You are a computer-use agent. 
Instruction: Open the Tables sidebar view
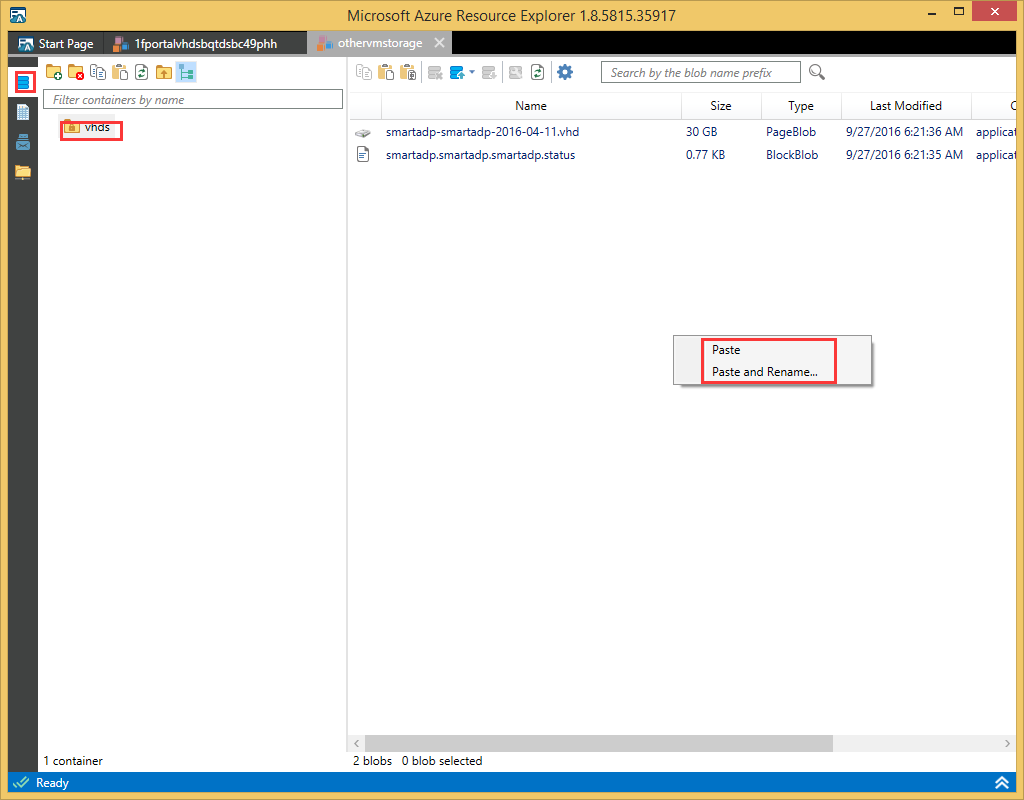[23, 112]
